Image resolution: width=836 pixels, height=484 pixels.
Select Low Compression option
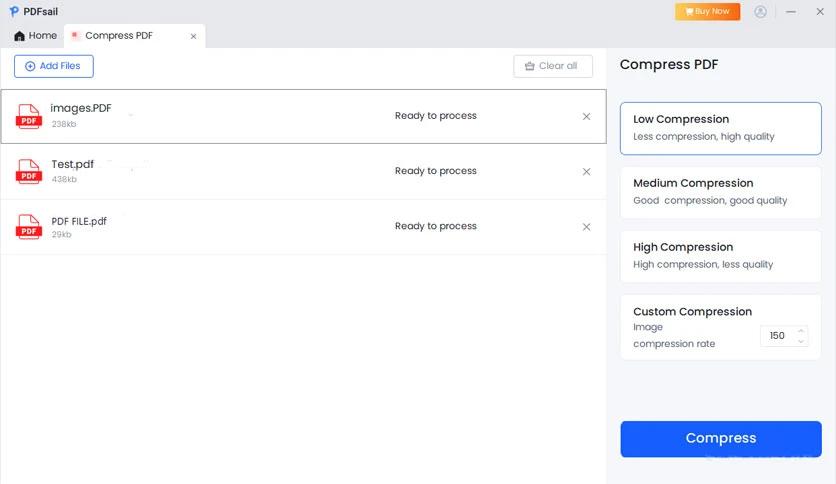coord(720,127)
